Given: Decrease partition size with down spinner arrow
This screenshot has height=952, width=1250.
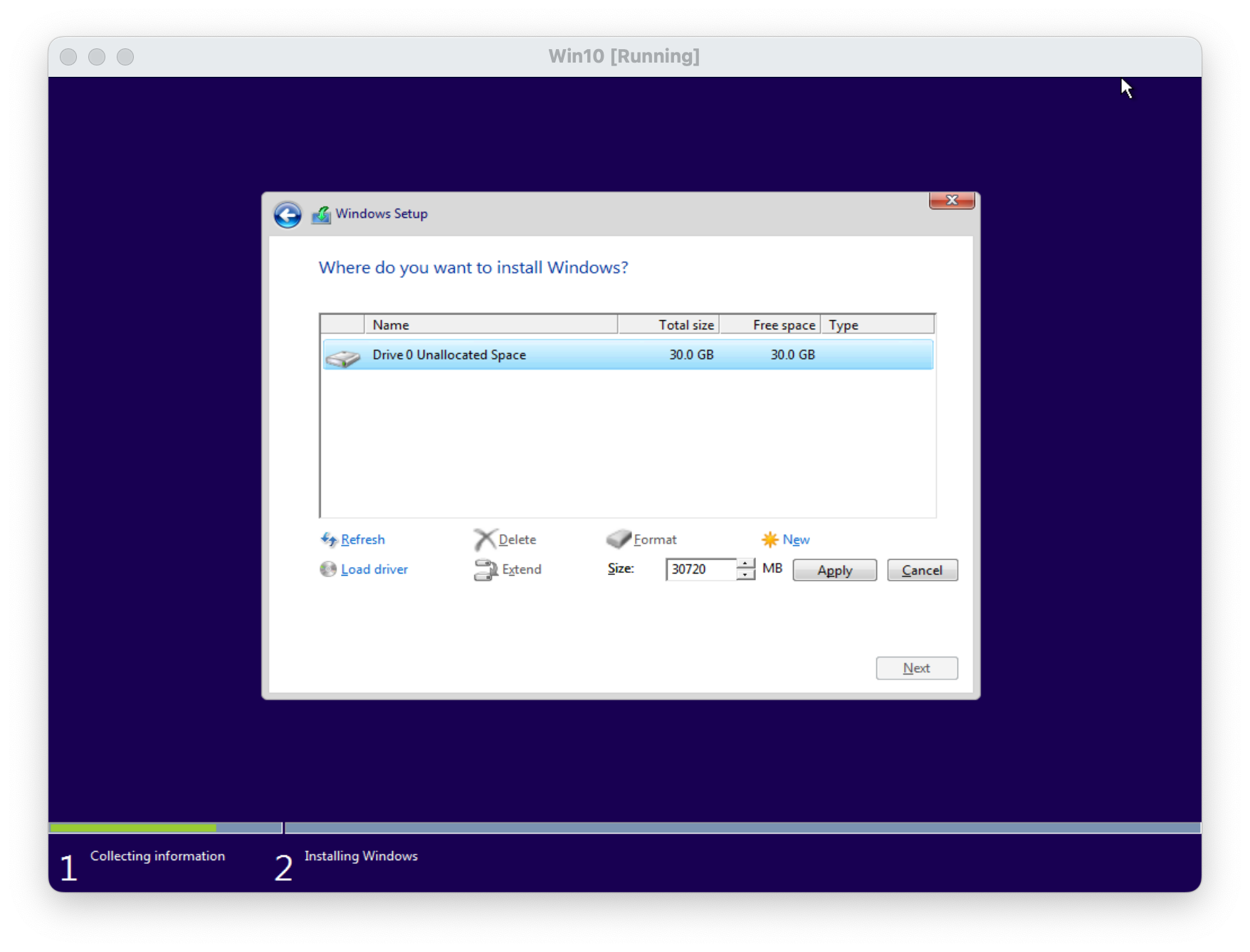Looking at the screenshot, I should pos(745,575).
